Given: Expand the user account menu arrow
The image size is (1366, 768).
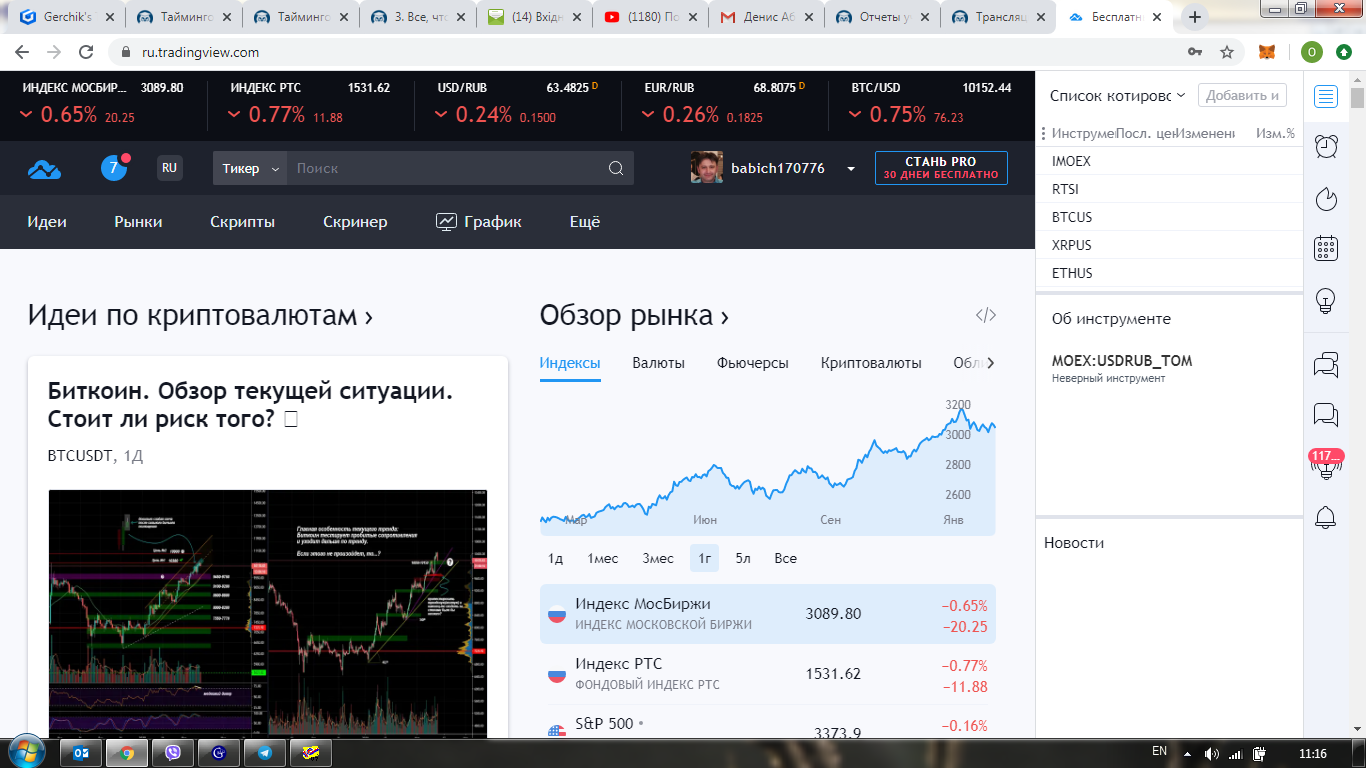Looking at the screenshot, I should 851,169.
